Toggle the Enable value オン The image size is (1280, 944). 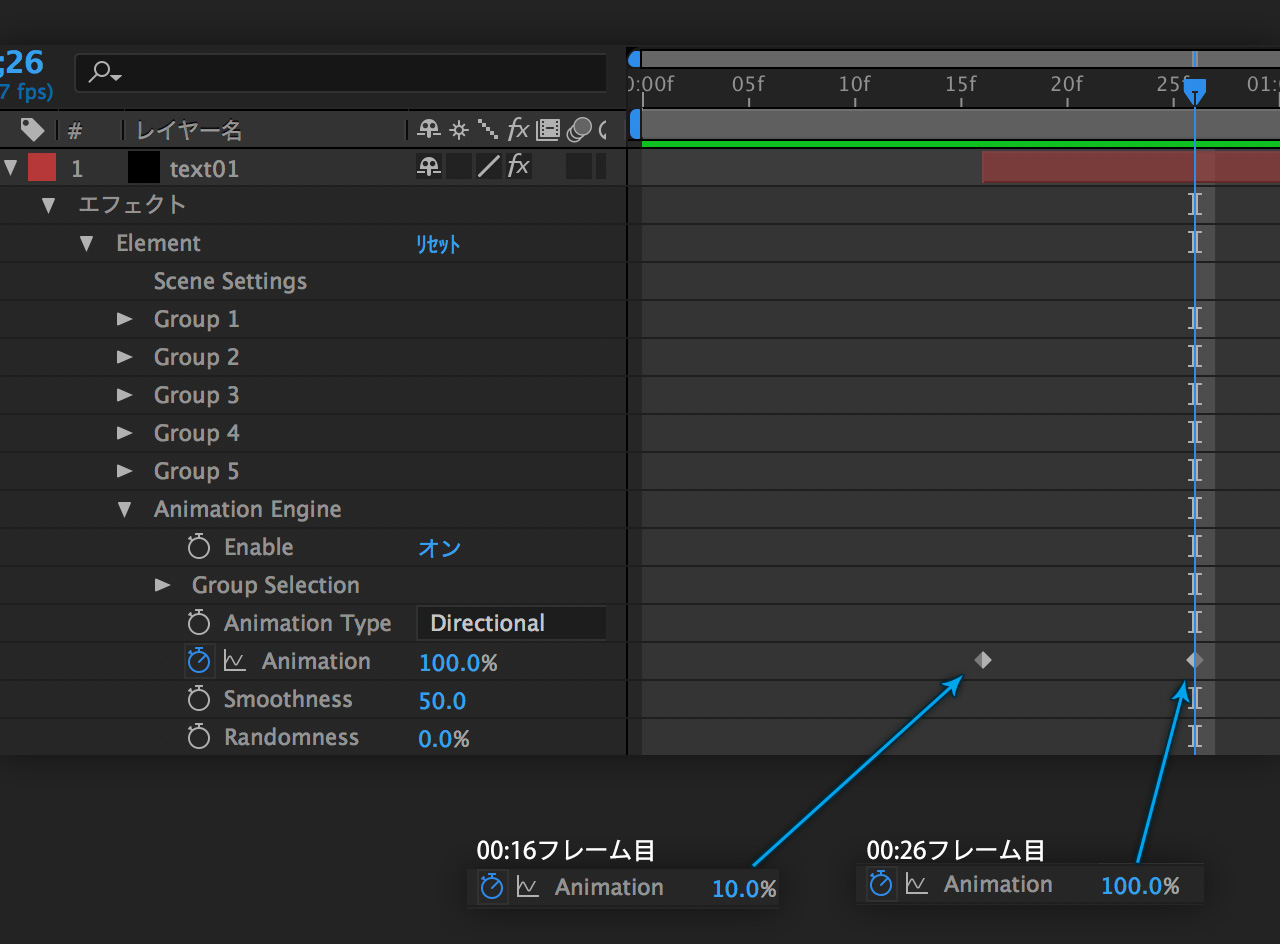[x=439, y=548]
